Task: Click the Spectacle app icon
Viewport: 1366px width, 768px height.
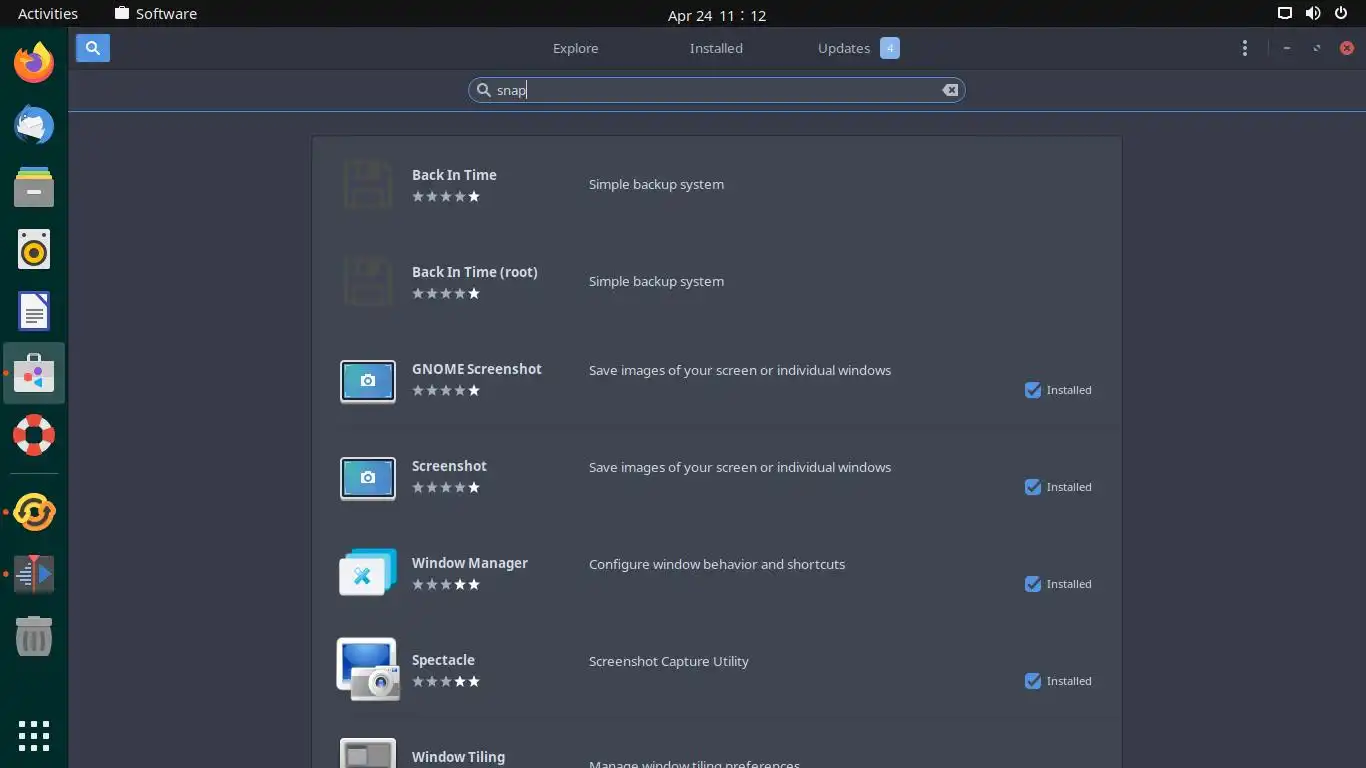Action: point(368,669)
